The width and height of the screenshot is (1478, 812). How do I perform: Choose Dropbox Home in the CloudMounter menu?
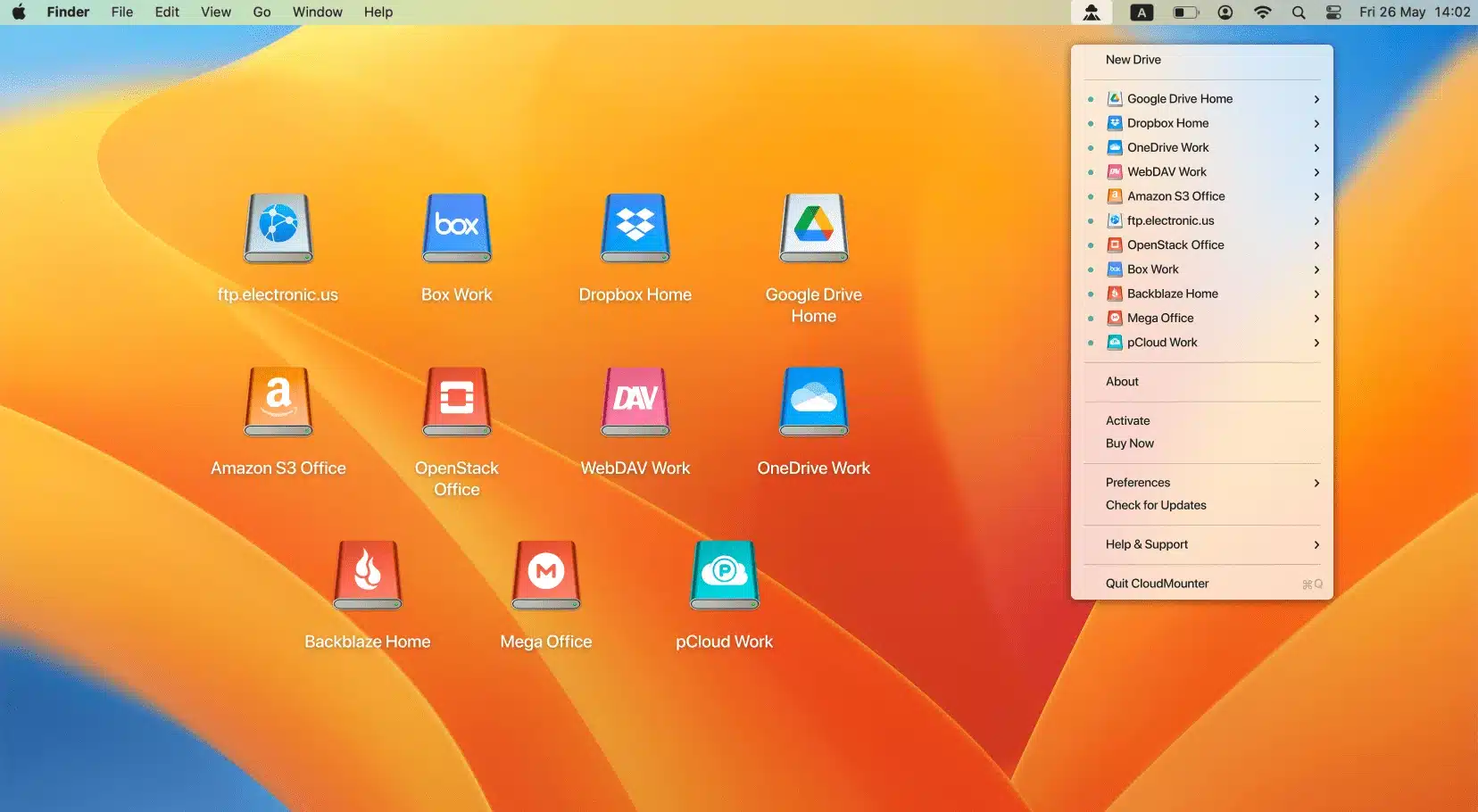click(1202, 123)
